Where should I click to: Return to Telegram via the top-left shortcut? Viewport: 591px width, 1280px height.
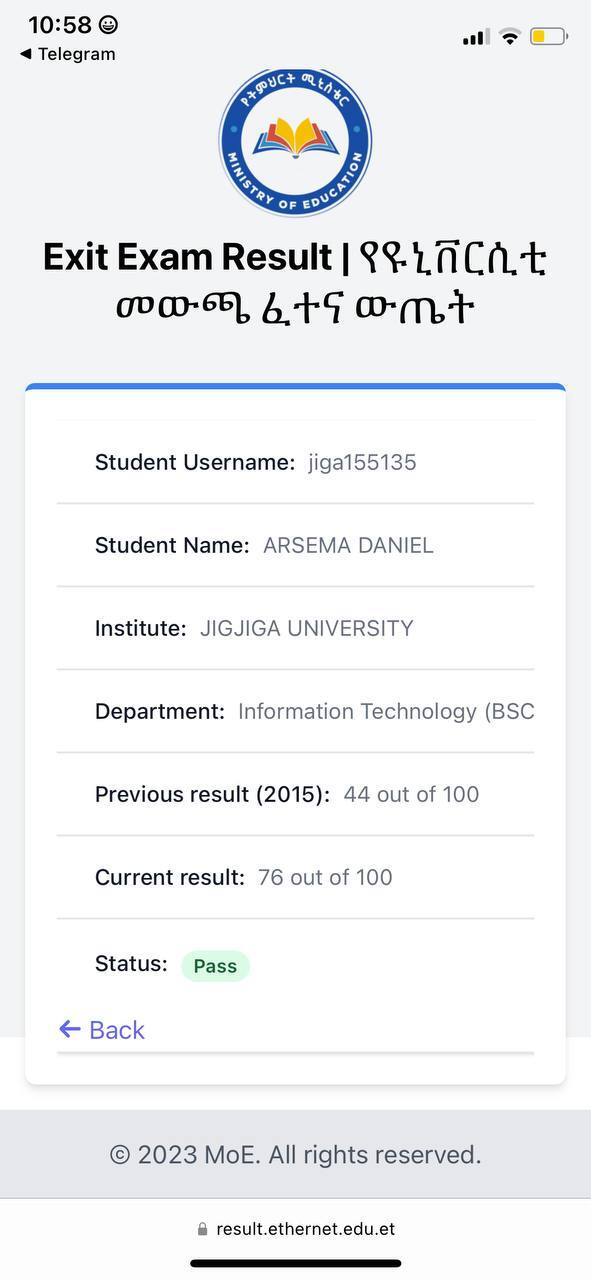[x=67, y=54]
